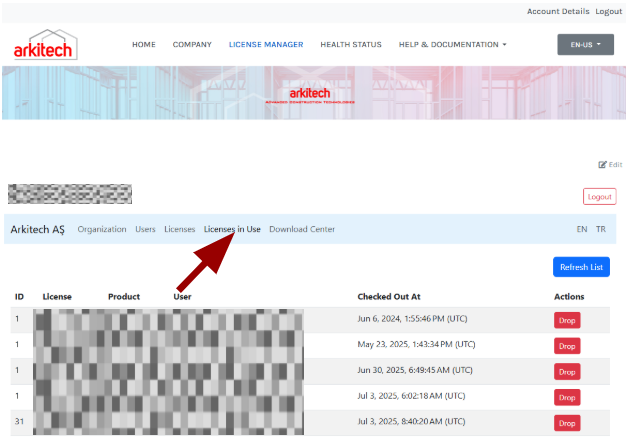Viewport: 627px width, 440px height.
Task: Select 'Jun 30, 2025, 6:49:45 AM (UTC)' cell
Action: click(x=415, y=370)
